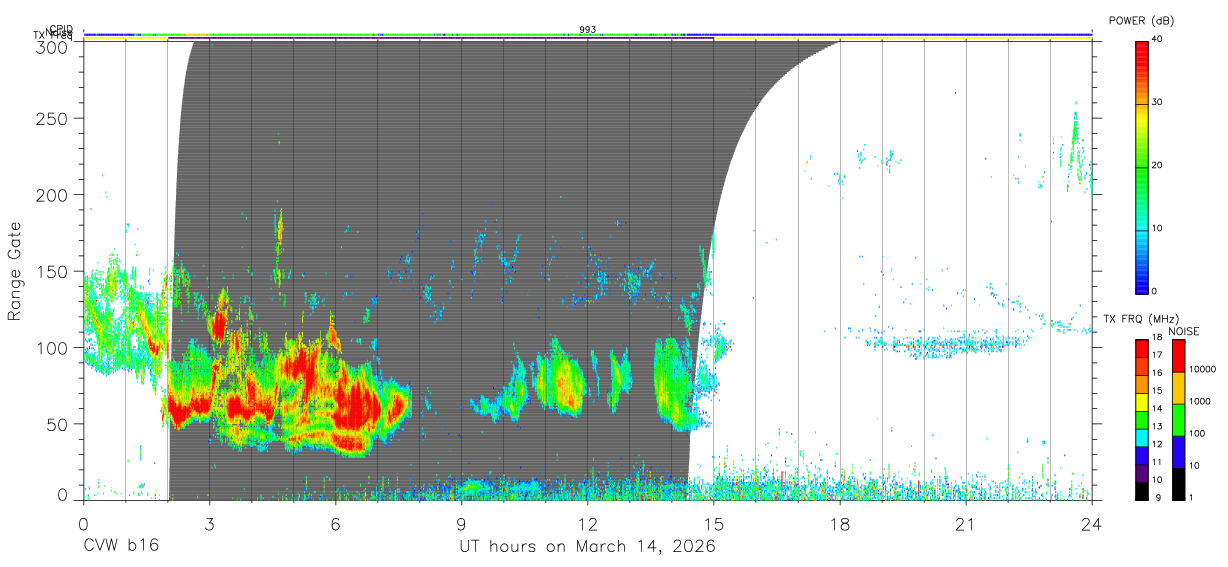Pick the red NOISE swatch above 10000
Viewport: 1228px width, 567px height.
(x=1177, y=356)
